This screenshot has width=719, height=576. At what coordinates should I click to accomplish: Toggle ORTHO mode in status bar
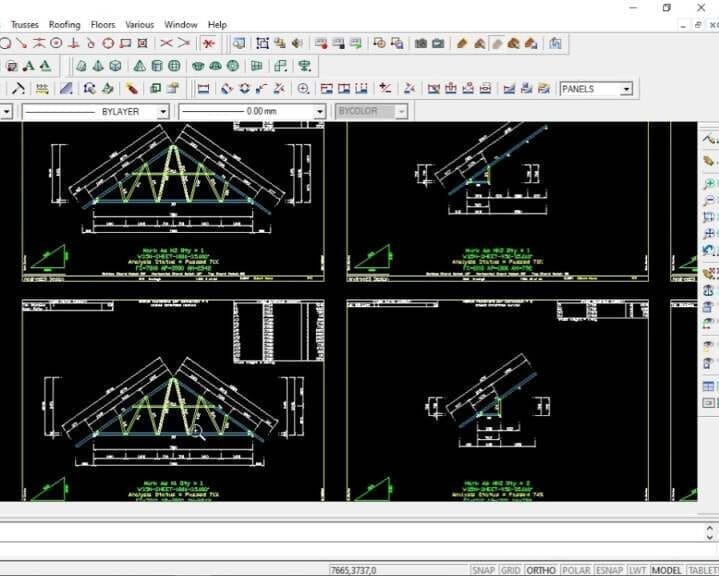tap(541, 570)
